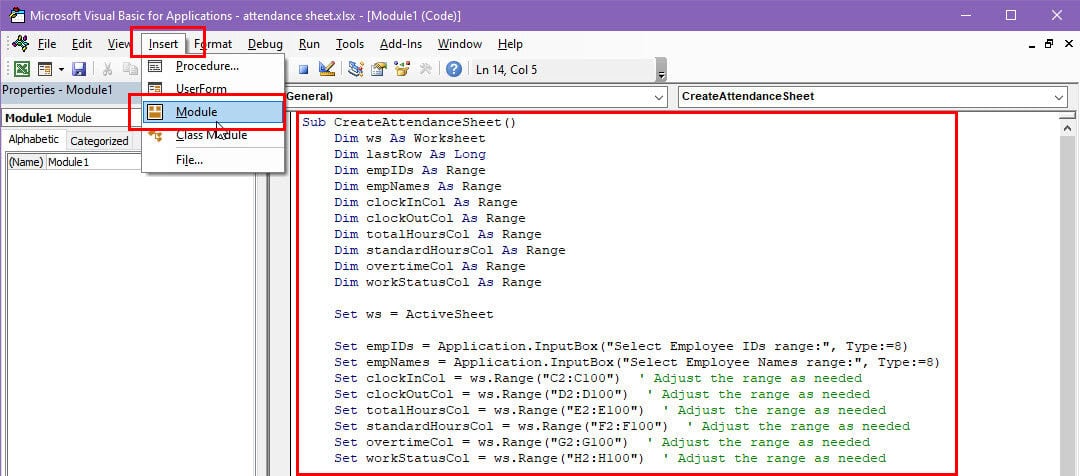Open the Tools menu

pos(350,44)
